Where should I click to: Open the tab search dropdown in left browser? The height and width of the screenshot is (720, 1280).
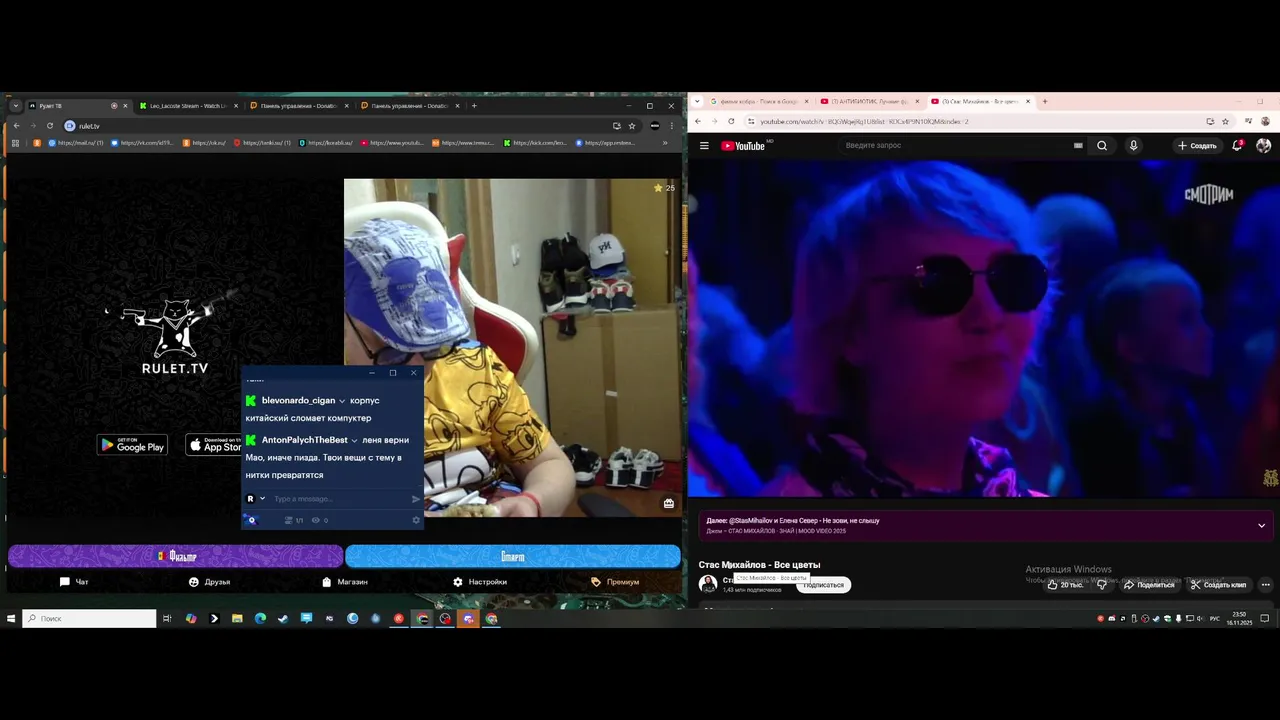(x=15, y=106)
